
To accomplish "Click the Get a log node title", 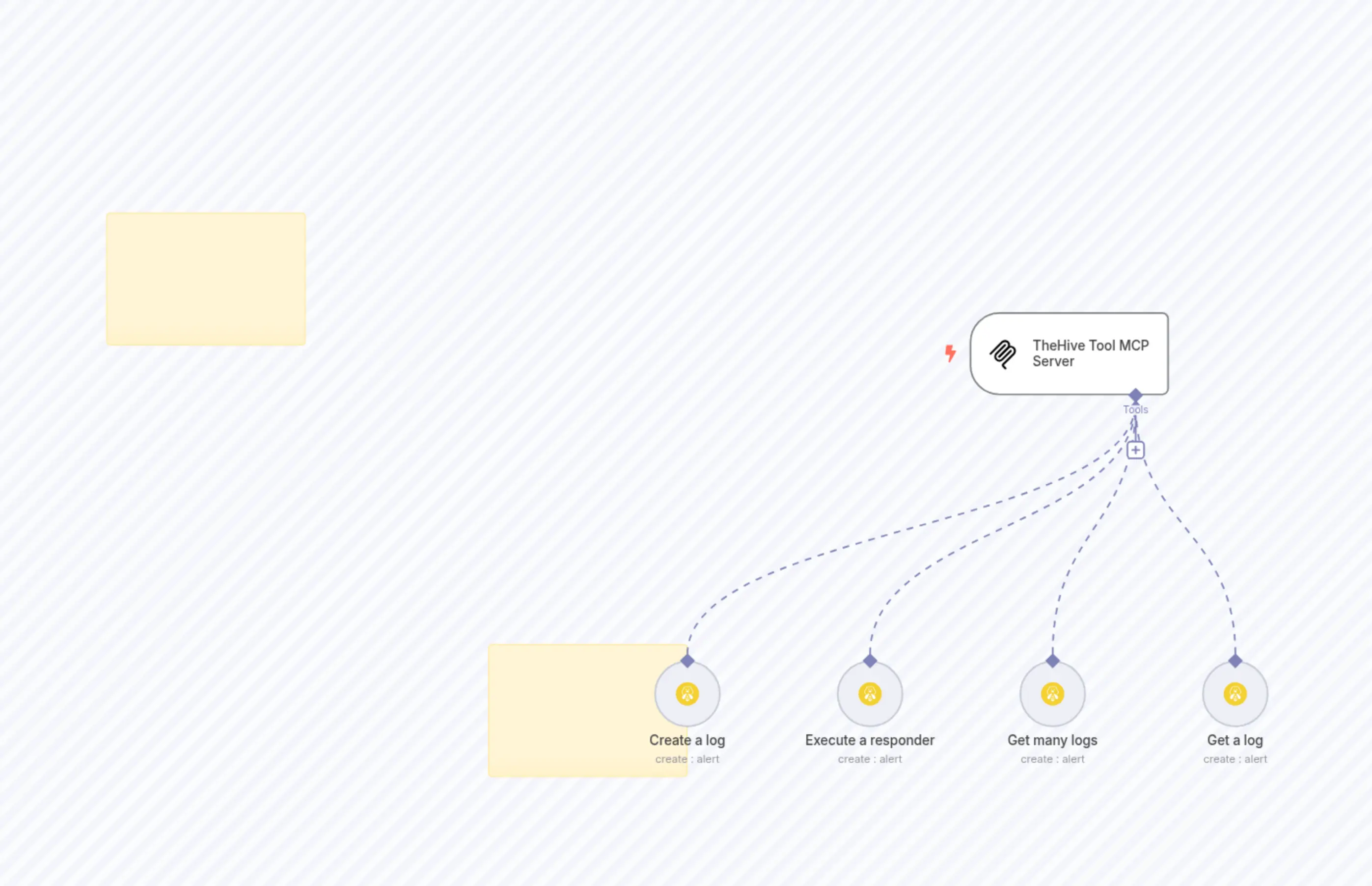I will point(1235,740).
